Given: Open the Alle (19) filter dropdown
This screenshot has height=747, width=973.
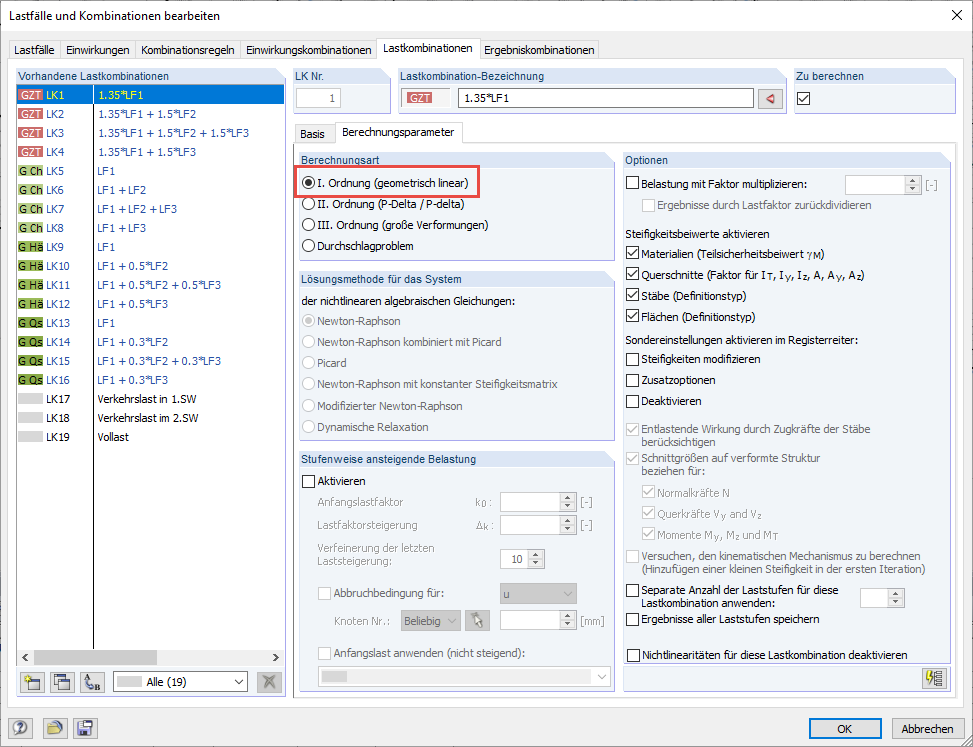Looking at the screenshot, I should [181, 682].
